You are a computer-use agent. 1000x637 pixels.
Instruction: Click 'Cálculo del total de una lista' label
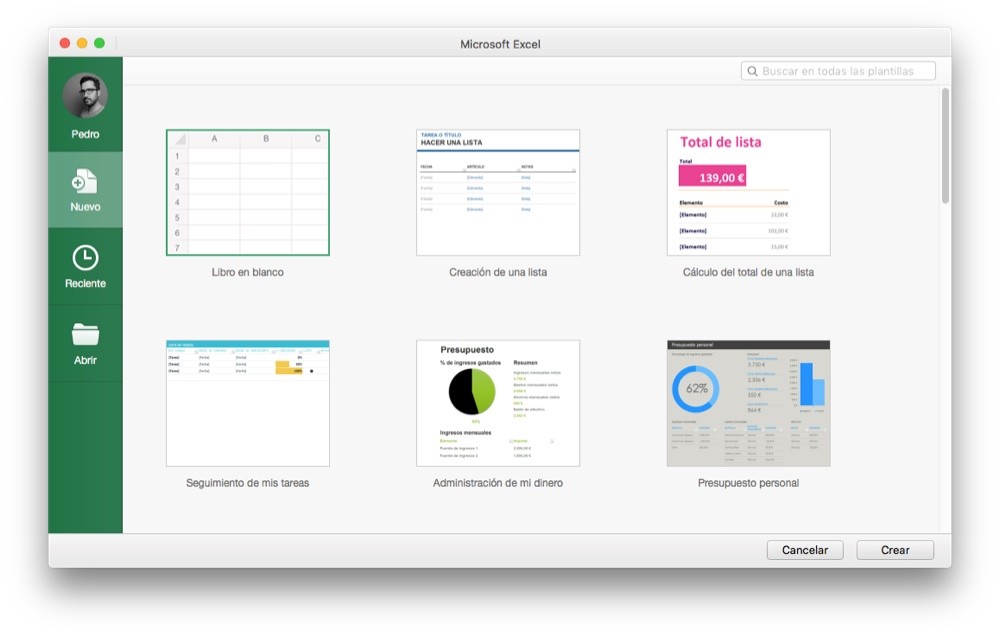[748, 272]
